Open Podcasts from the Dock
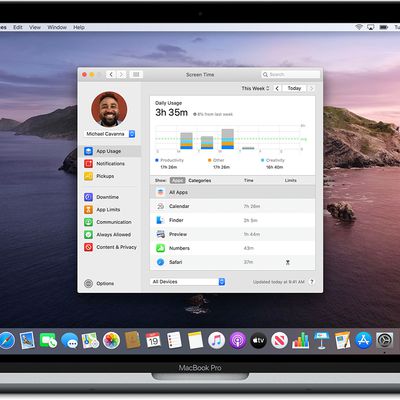400x400 pixels. (x=237, y=341)
